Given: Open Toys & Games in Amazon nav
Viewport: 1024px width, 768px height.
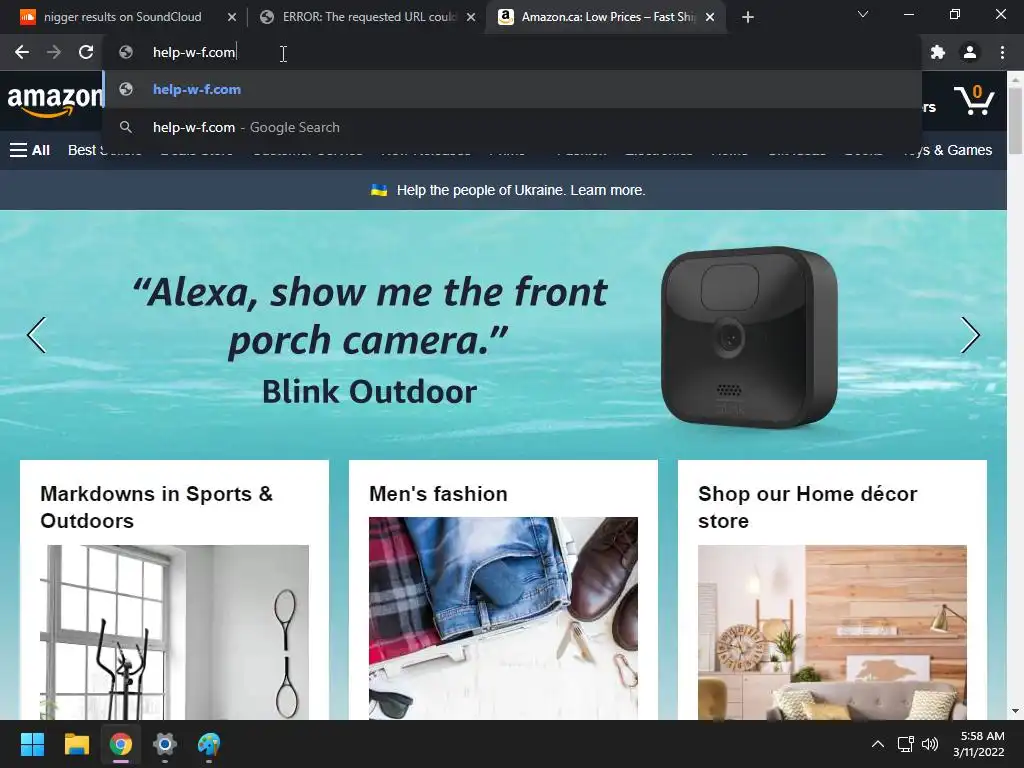Looking at the screenshot, I should tap(948, 150).
